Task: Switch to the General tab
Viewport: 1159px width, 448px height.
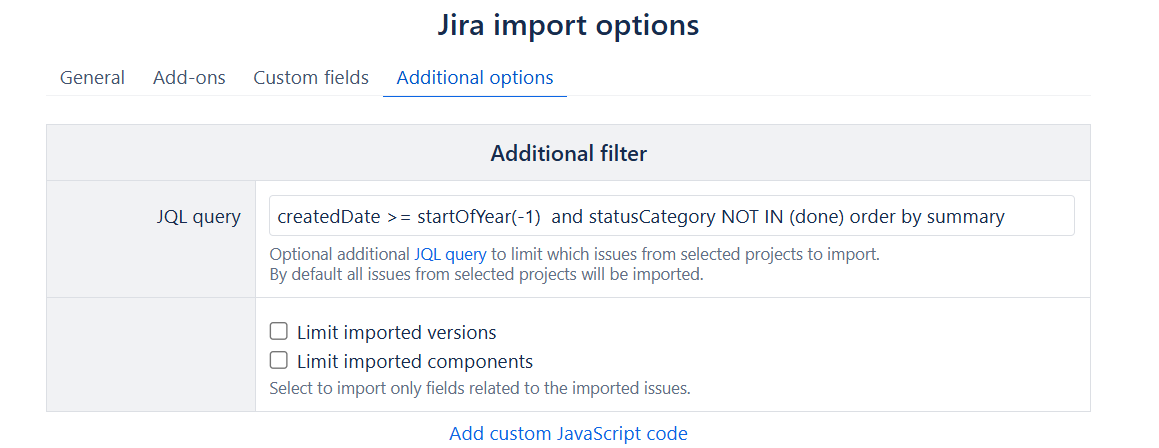Action: pos(92,78)
